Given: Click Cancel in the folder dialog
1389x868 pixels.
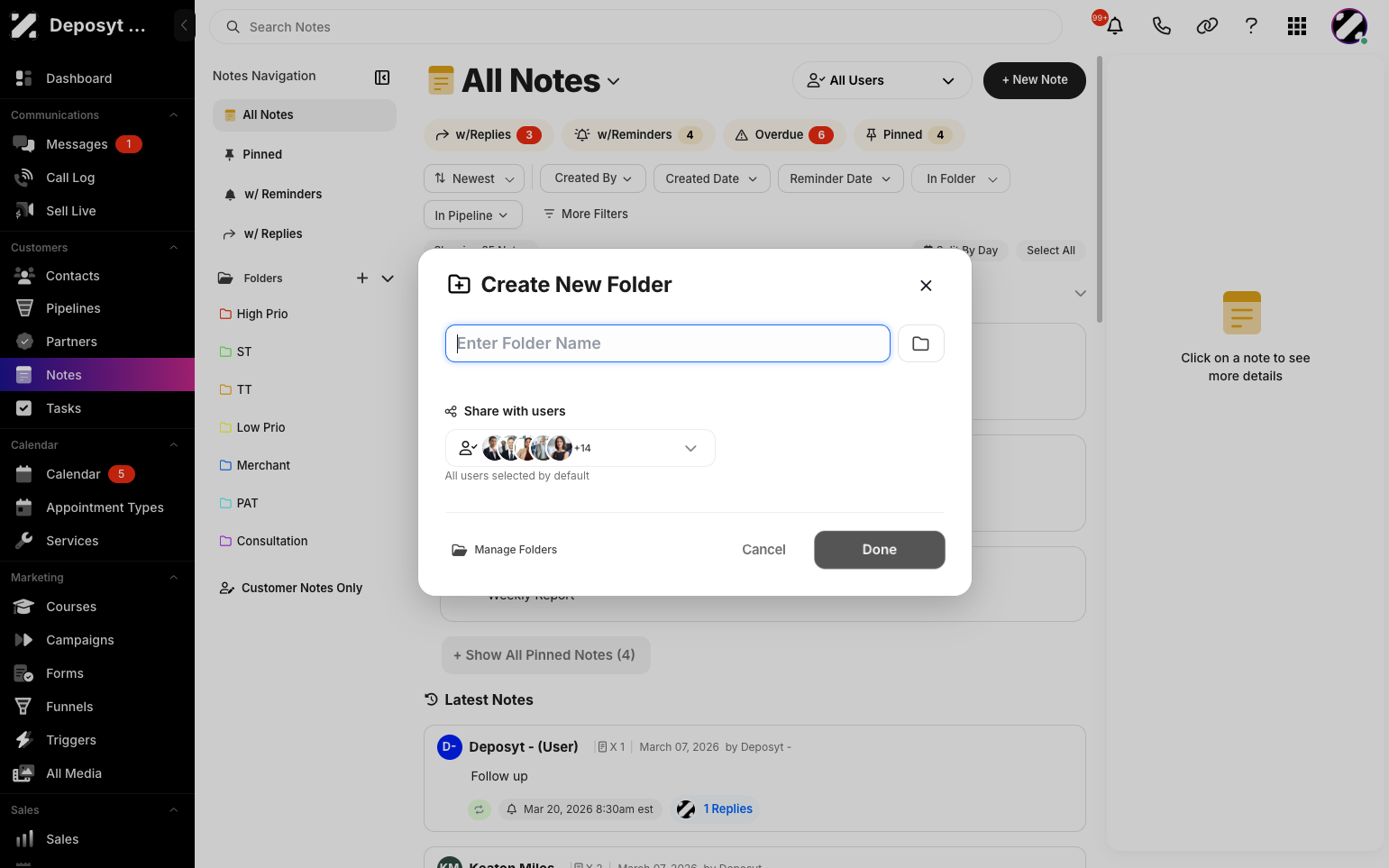Looking at the screenshot, I should point(763,550).
